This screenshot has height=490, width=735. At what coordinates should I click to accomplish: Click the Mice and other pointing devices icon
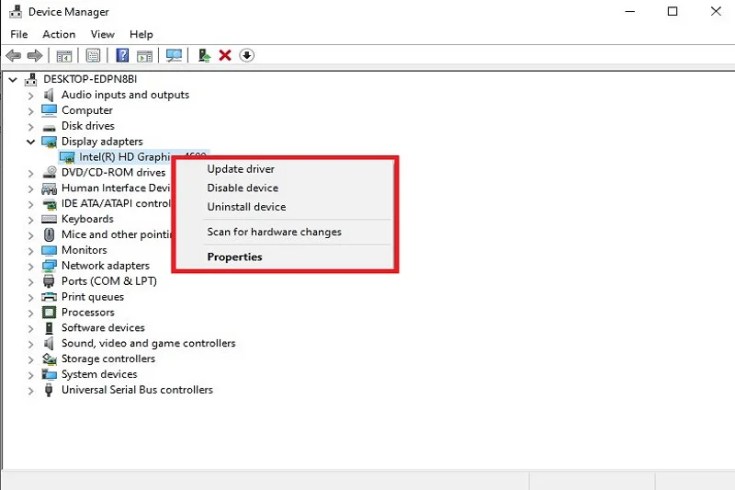[x=49, y=234]
